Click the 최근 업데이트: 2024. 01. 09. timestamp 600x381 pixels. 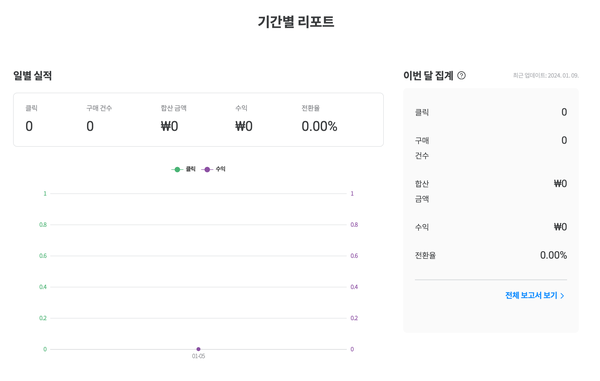[x=546, y=75]
